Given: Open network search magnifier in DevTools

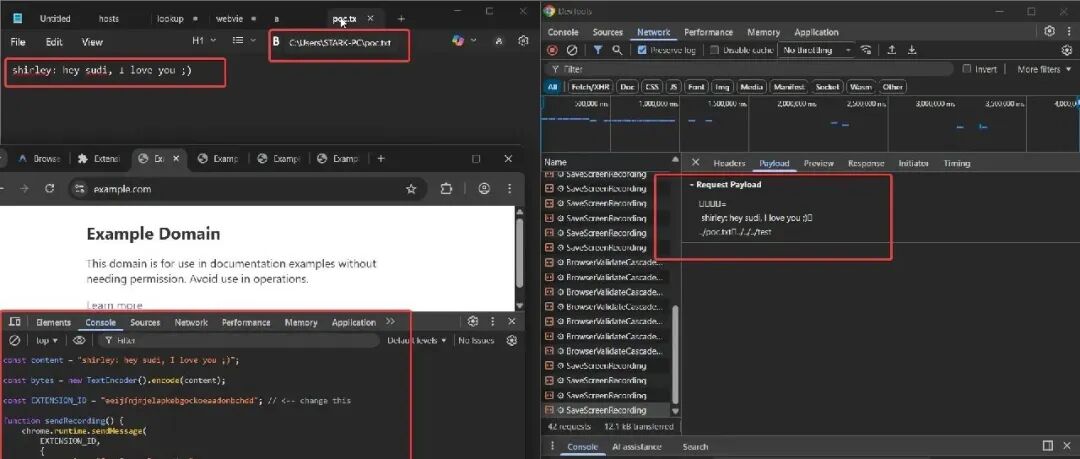Looking at the screenshot, I should [617, 50].
